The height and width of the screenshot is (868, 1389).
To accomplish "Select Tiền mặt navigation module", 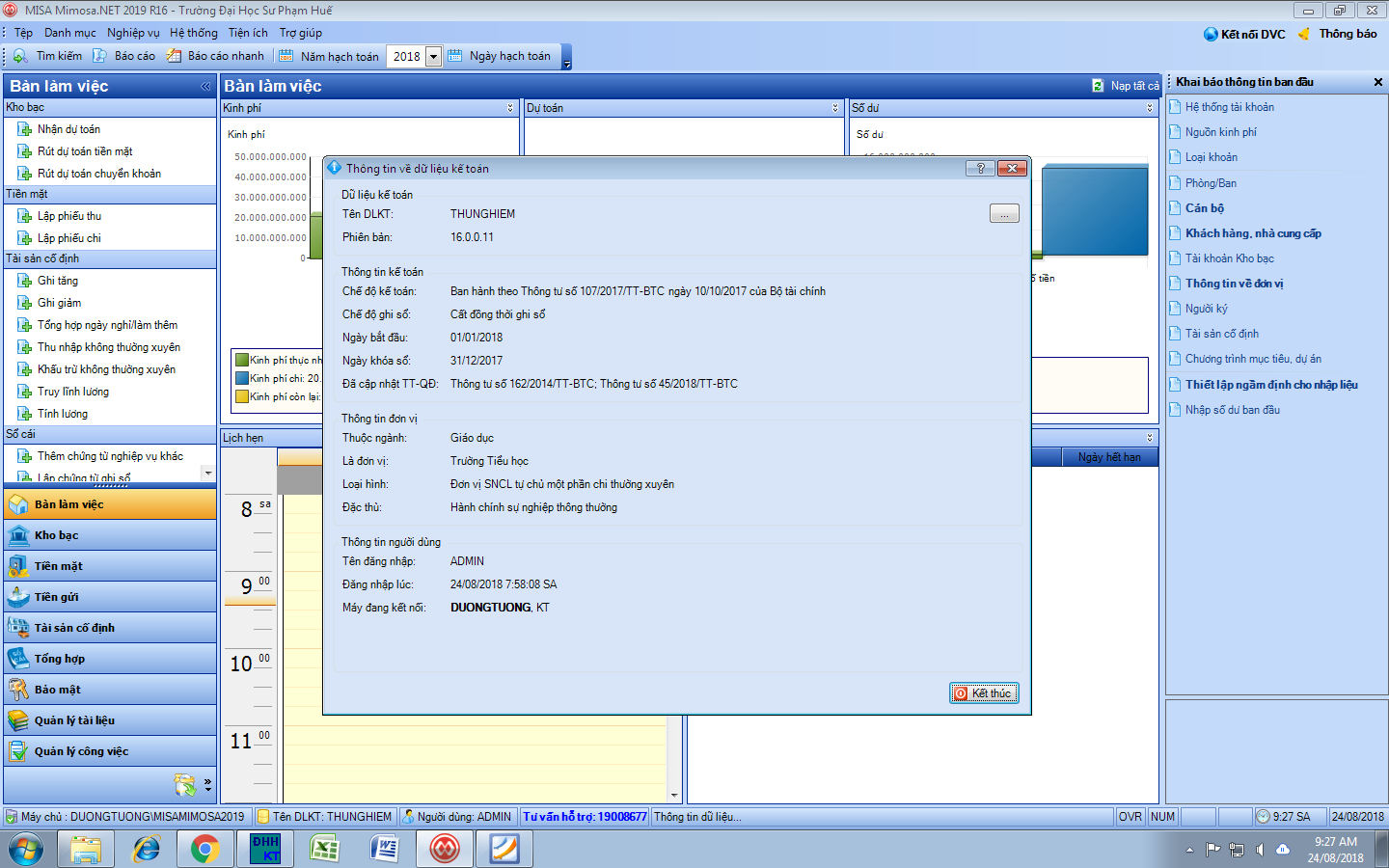I will (x=110, y=566).
